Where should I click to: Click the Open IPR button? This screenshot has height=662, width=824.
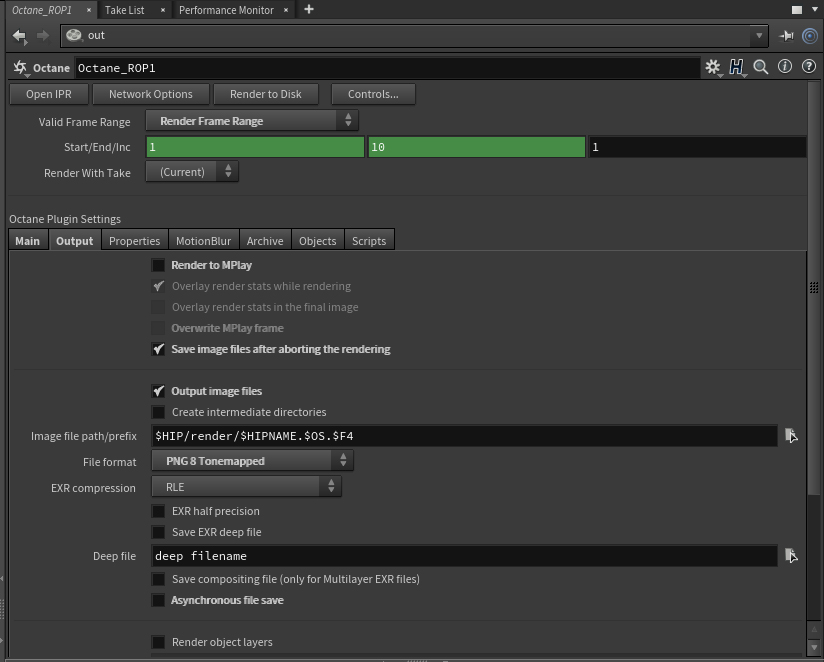click(48, 94)
